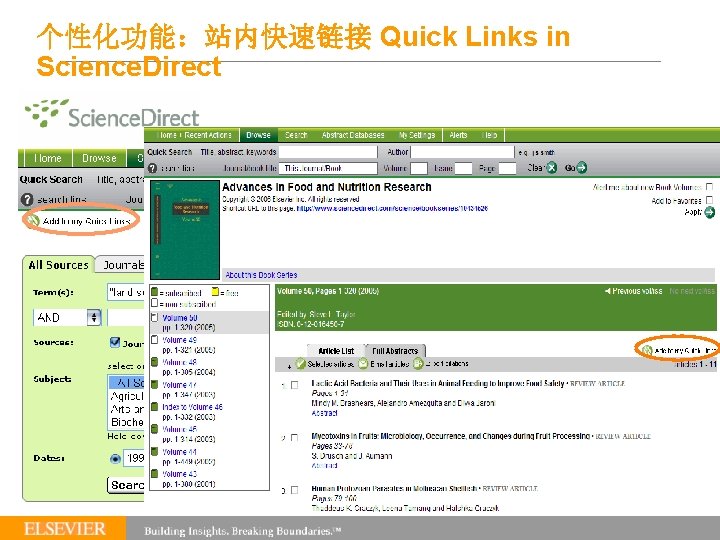The image size is (720, 540).
Task: Open the Mycotoxins in Fruits article title
Action: click(450, 436)
